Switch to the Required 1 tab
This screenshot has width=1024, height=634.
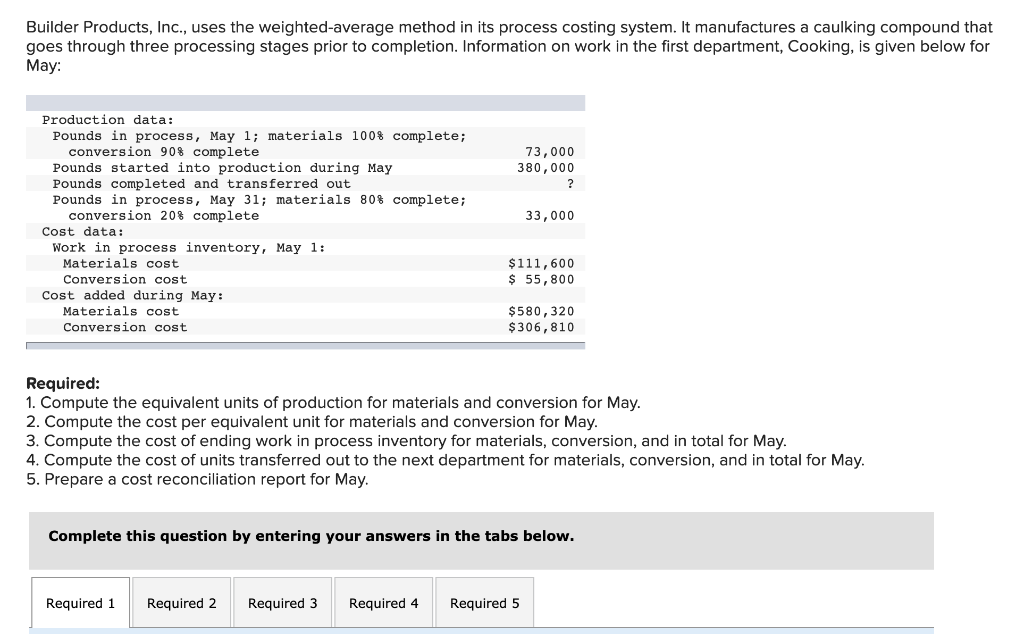[x=80, y=602]
